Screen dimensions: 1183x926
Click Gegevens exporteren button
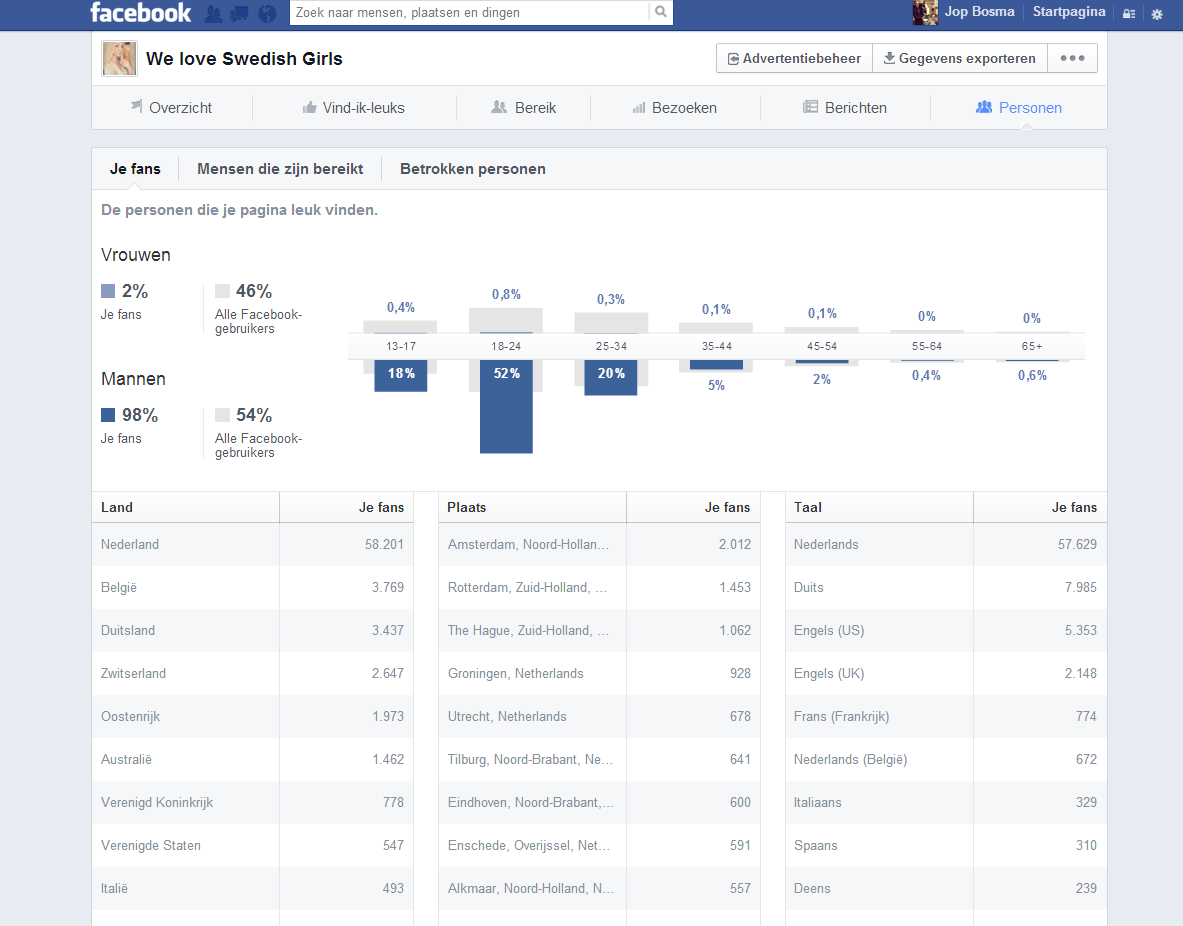point(960,58)
